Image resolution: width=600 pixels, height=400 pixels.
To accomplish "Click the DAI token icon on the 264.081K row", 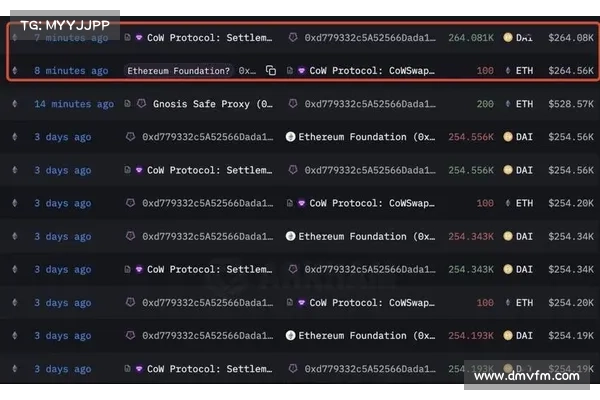I will coord(507,38).
